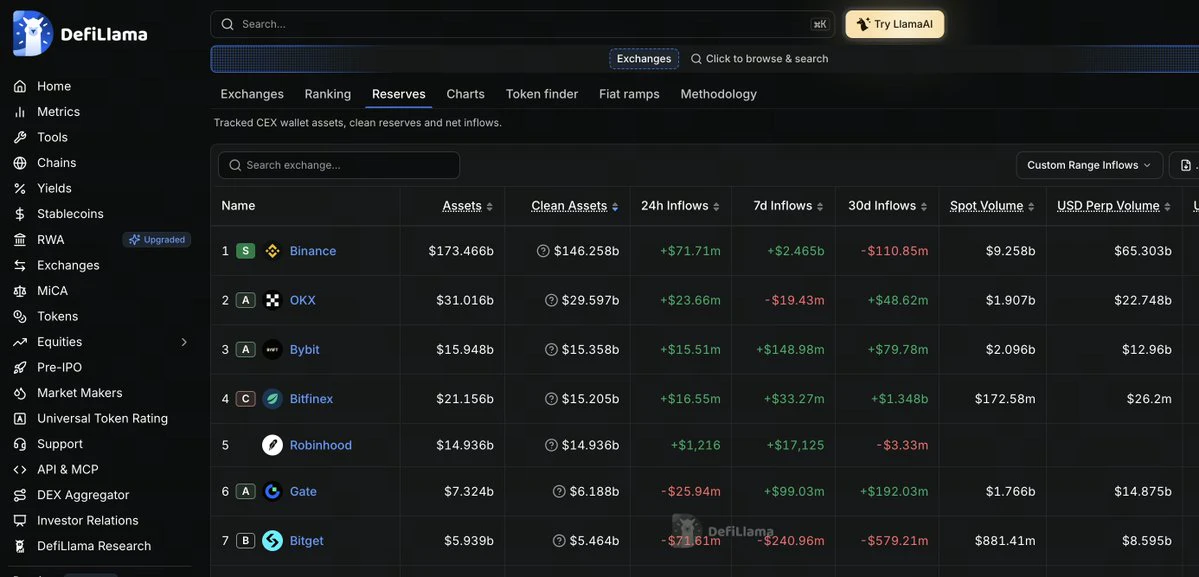The image size is (1199, 577).
Task: Sort table by Spot Volume column
Action: [x=993, y=206]
